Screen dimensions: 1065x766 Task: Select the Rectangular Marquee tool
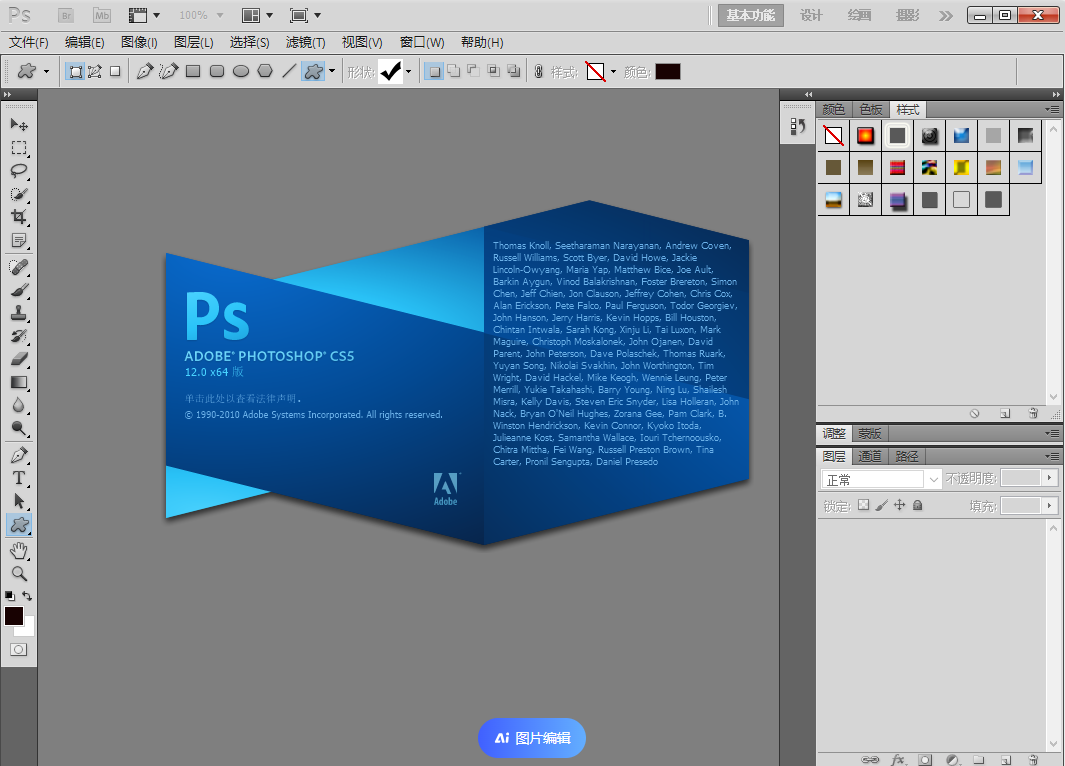click(19, 148)
